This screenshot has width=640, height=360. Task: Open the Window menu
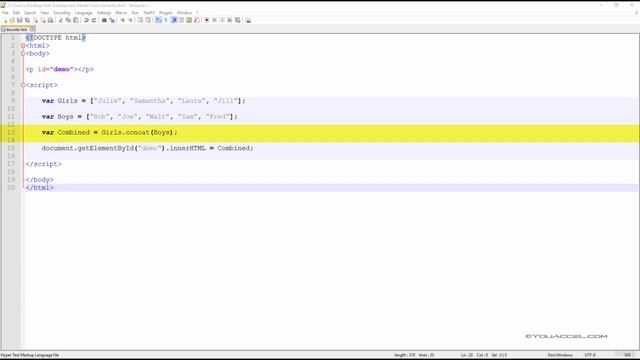[x=184, y=13]
